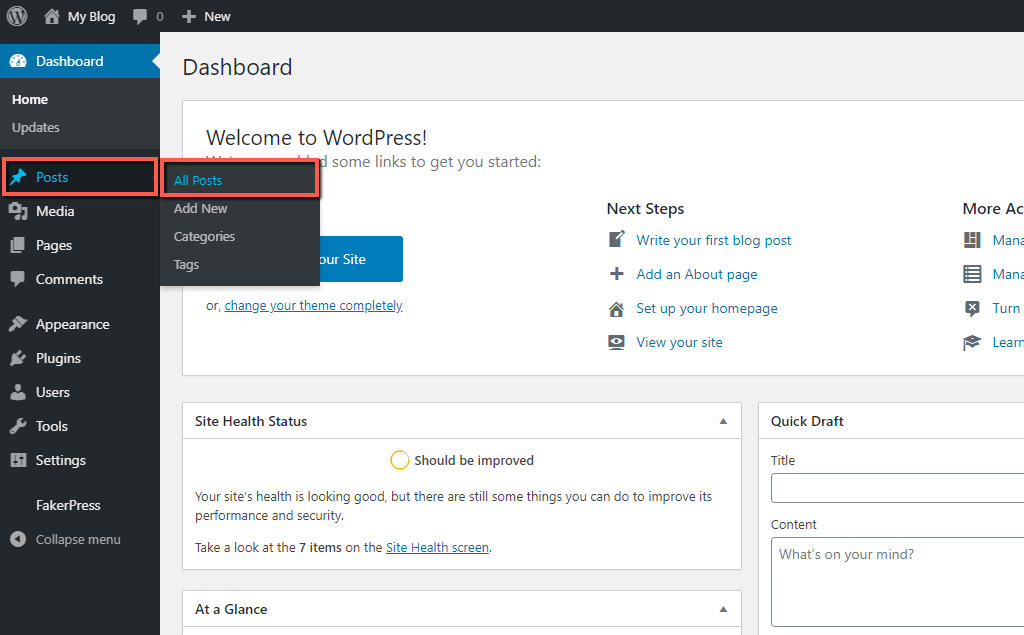Click the graduation cap icon next to Learn
The height and width of the screenshot is (635, 1024).
972,342
